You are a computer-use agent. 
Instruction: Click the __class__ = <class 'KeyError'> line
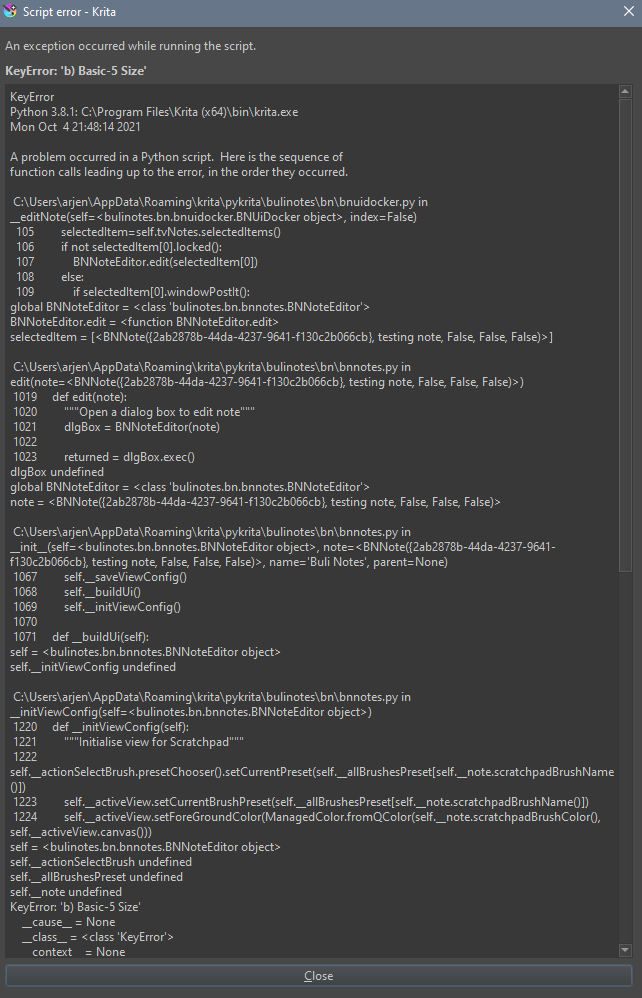coord(97,937)
